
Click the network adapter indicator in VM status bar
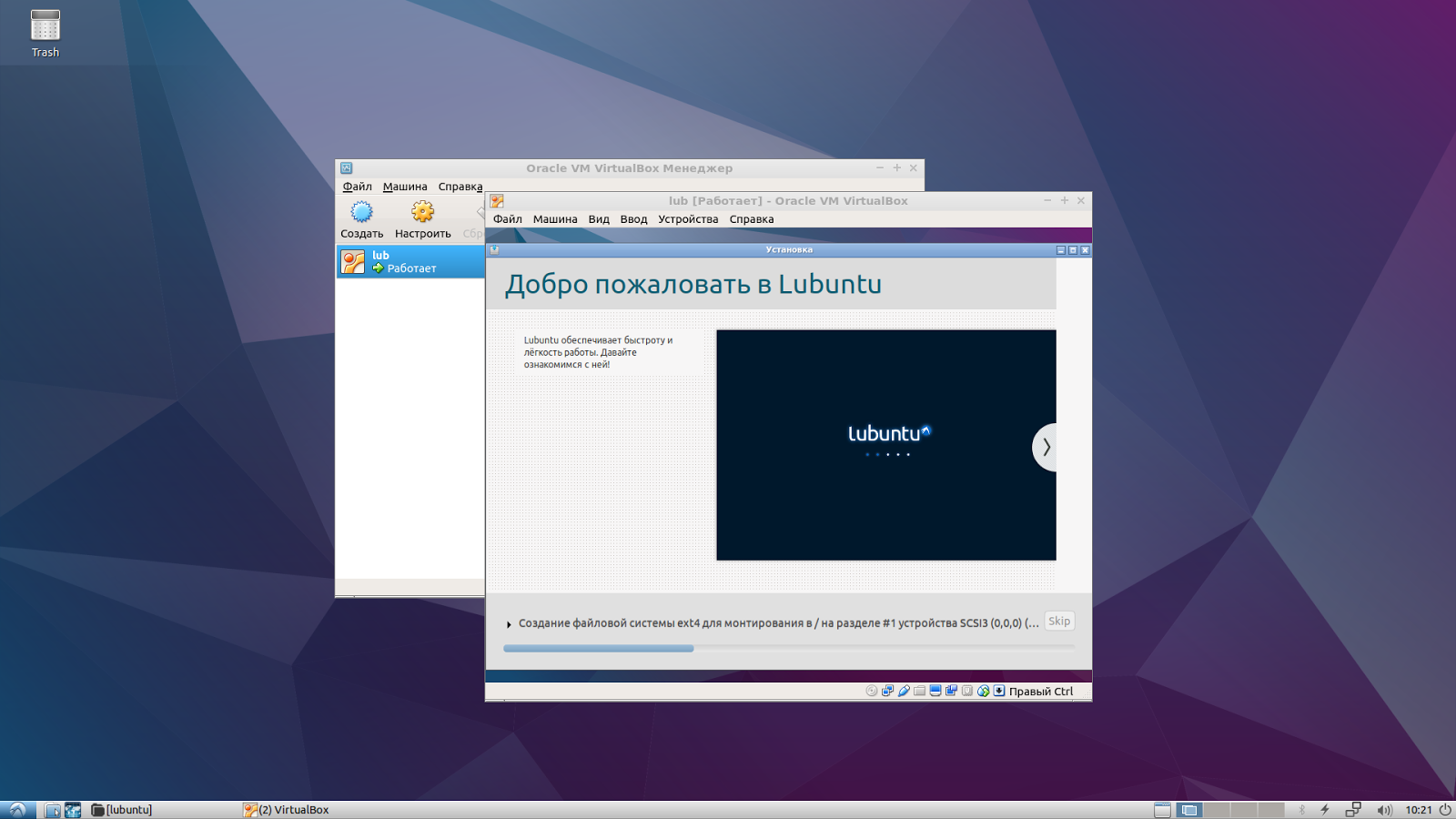pos(887,691)
